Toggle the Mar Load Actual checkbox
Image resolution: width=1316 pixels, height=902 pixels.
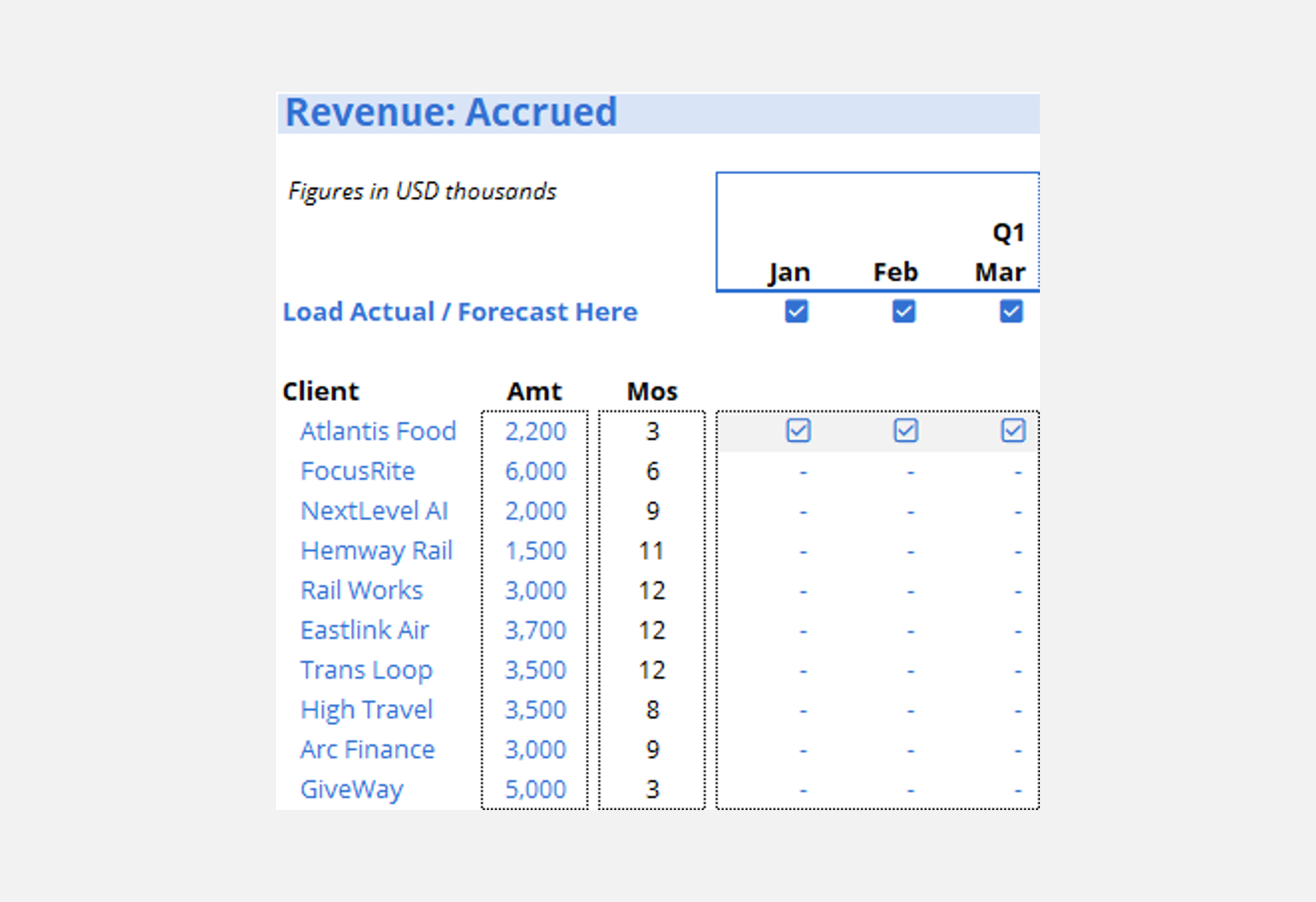(1011, 312)
